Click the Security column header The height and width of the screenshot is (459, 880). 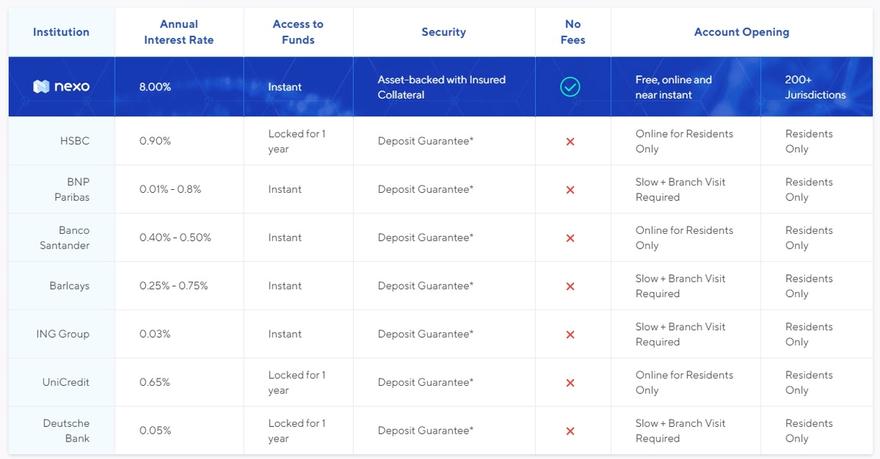pos(443,32)
